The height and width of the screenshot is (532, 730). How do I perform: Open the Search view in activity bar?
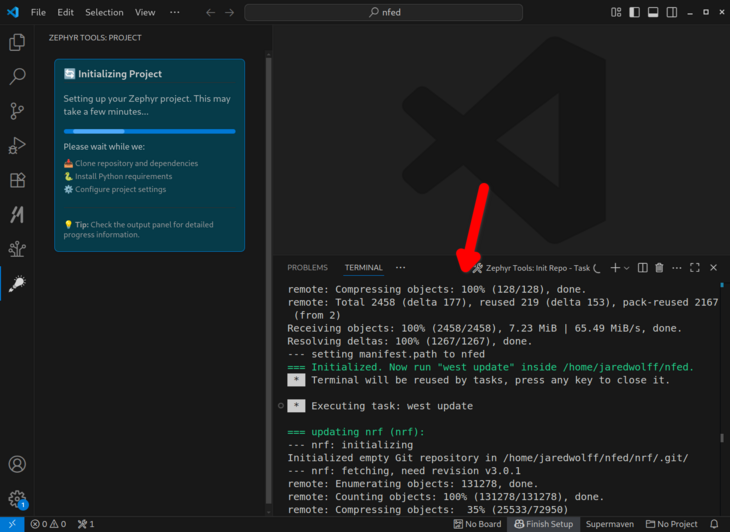tap(17, 76)
